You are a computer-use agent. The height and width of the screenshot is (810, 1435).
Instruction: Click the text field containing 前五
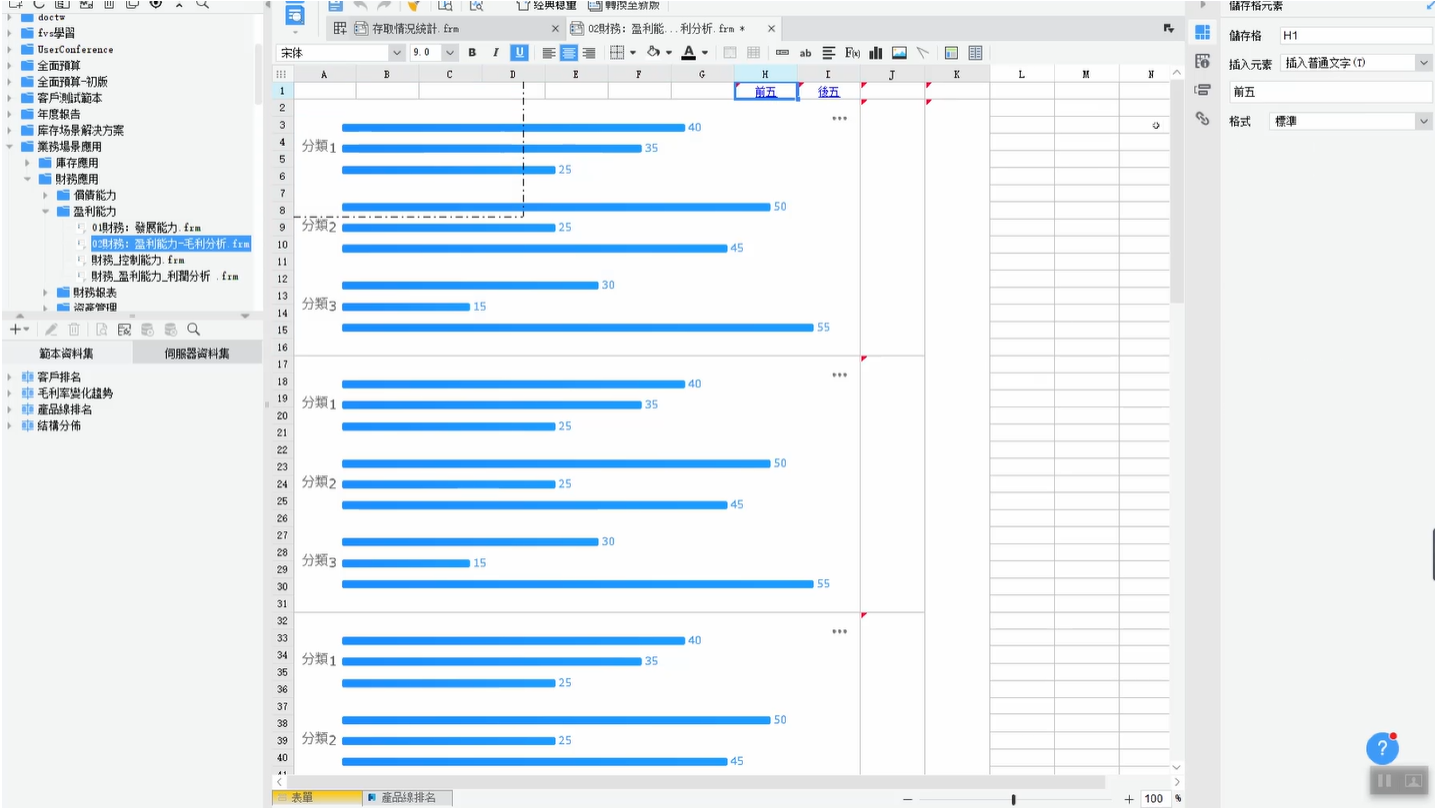pyautogui.click(x=1331, y=92)
